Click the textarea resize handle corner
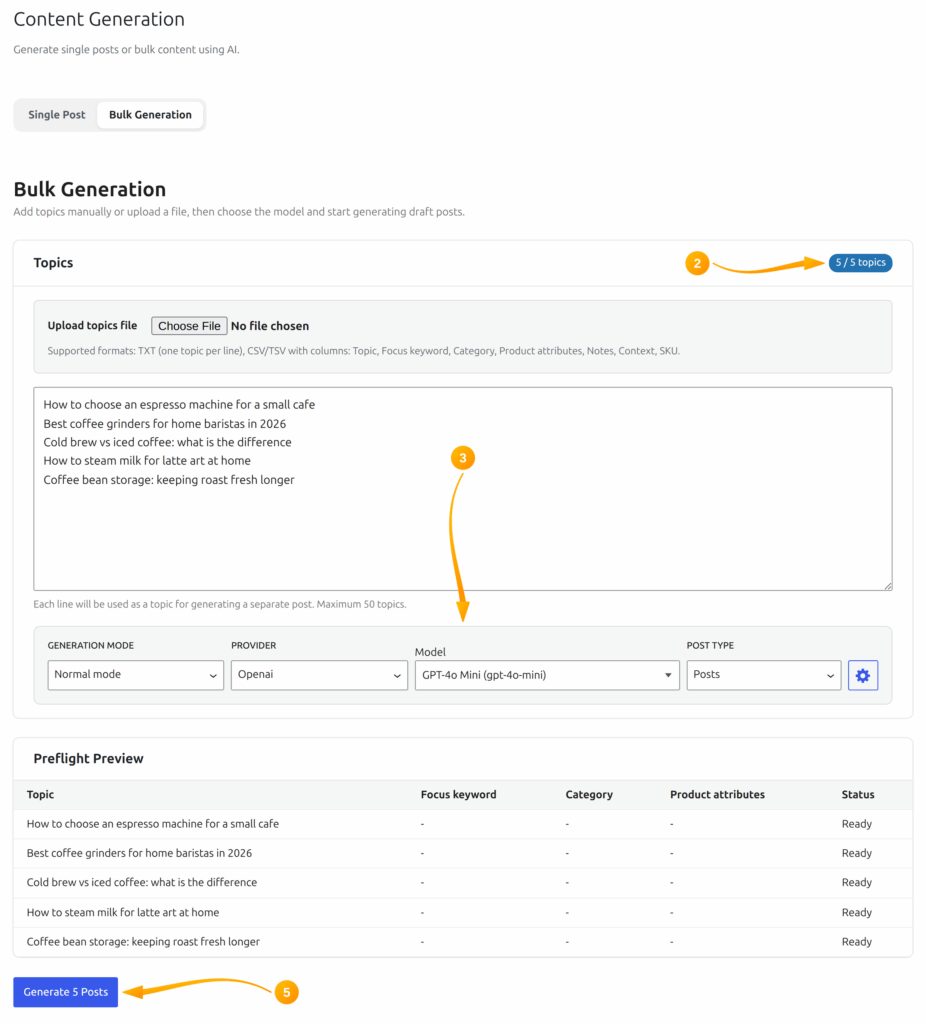Image resolution: width=926 pixels, height=1024 pixels. click(x=888, y=586)
